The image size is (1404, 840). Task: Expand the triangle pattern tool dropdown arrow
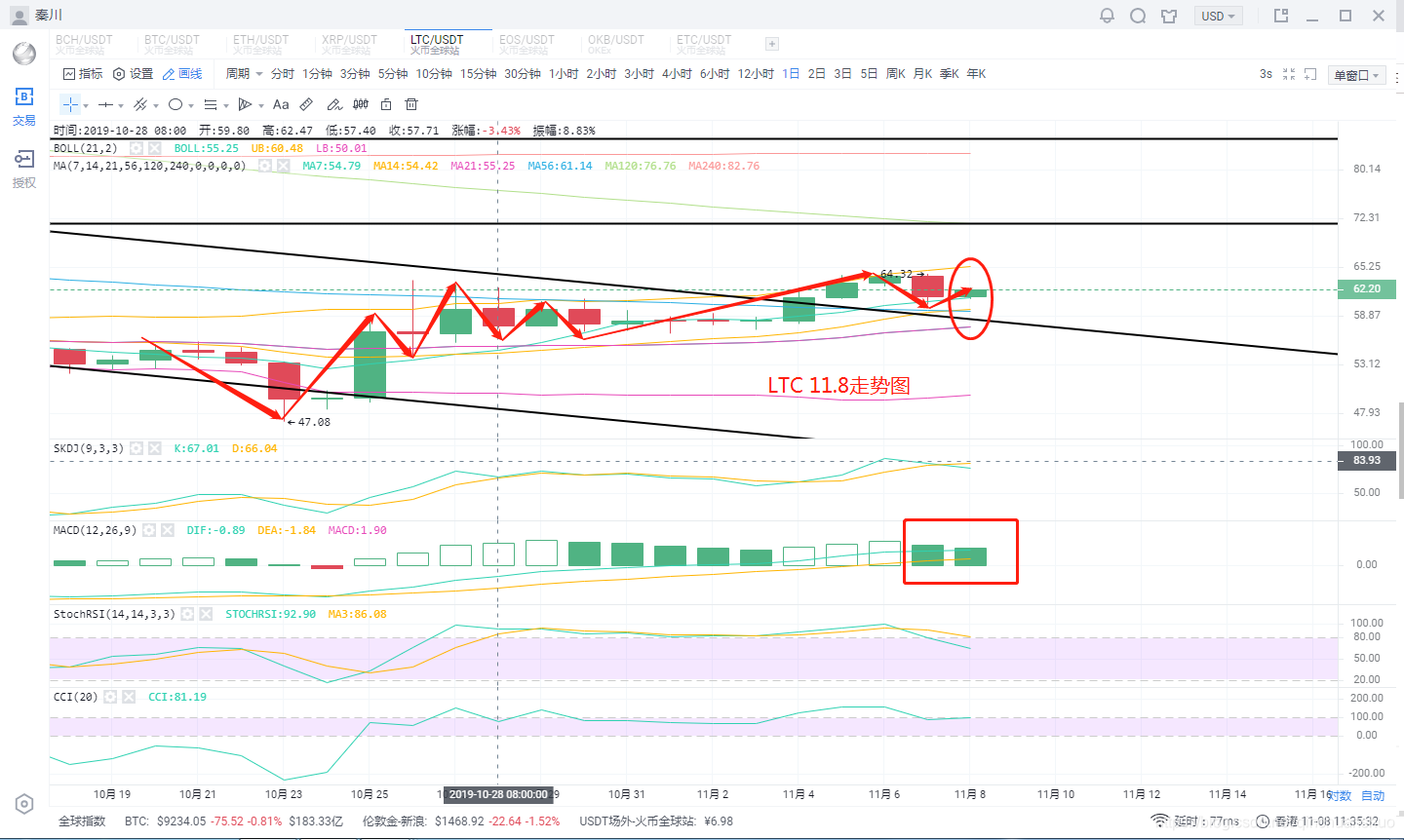point(261,105)
